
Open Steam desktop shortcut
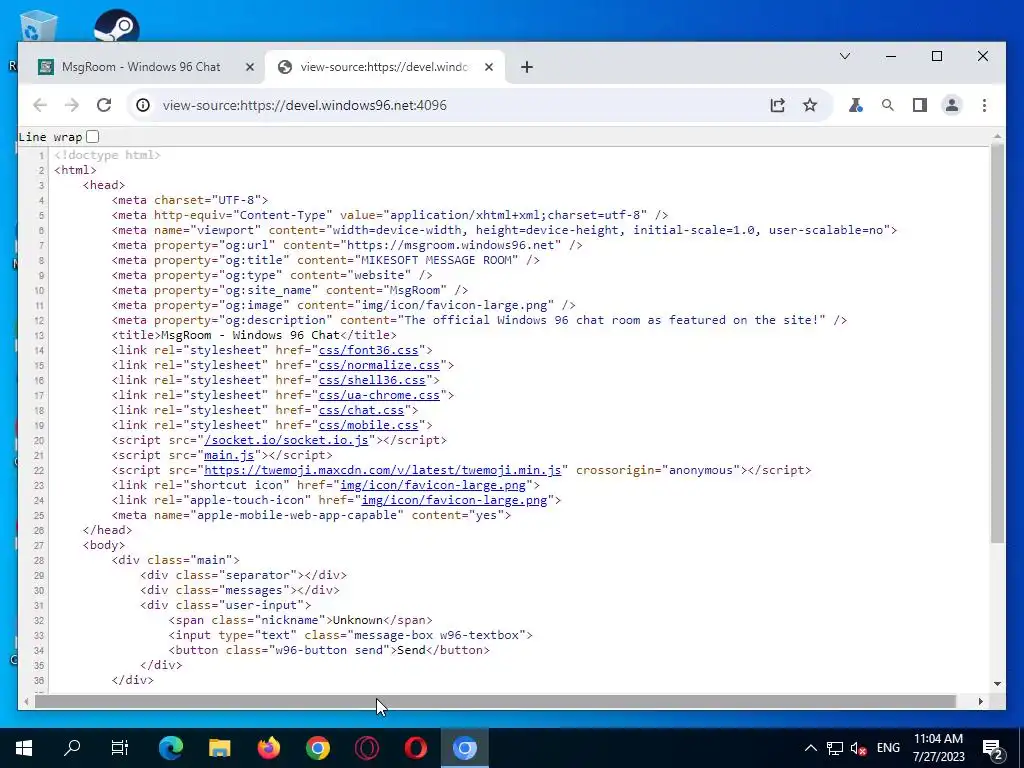coord(116,26)
